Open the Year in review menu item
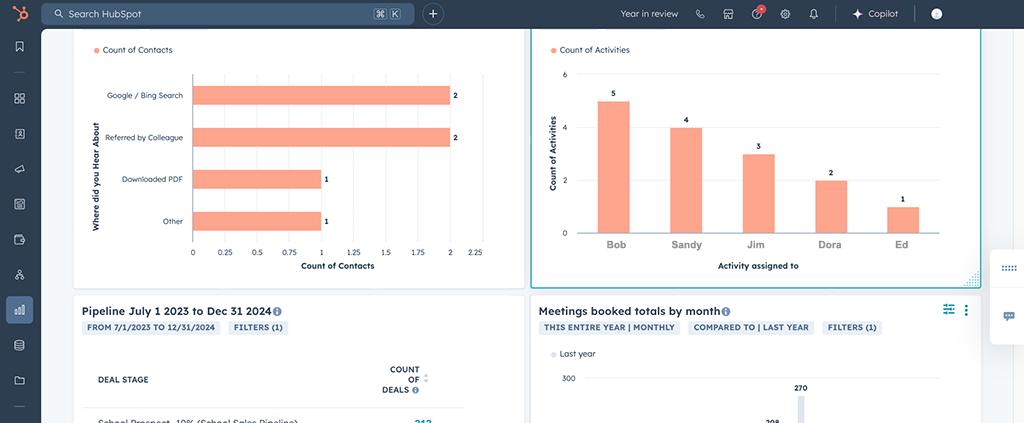 click(x=649, y=14)
